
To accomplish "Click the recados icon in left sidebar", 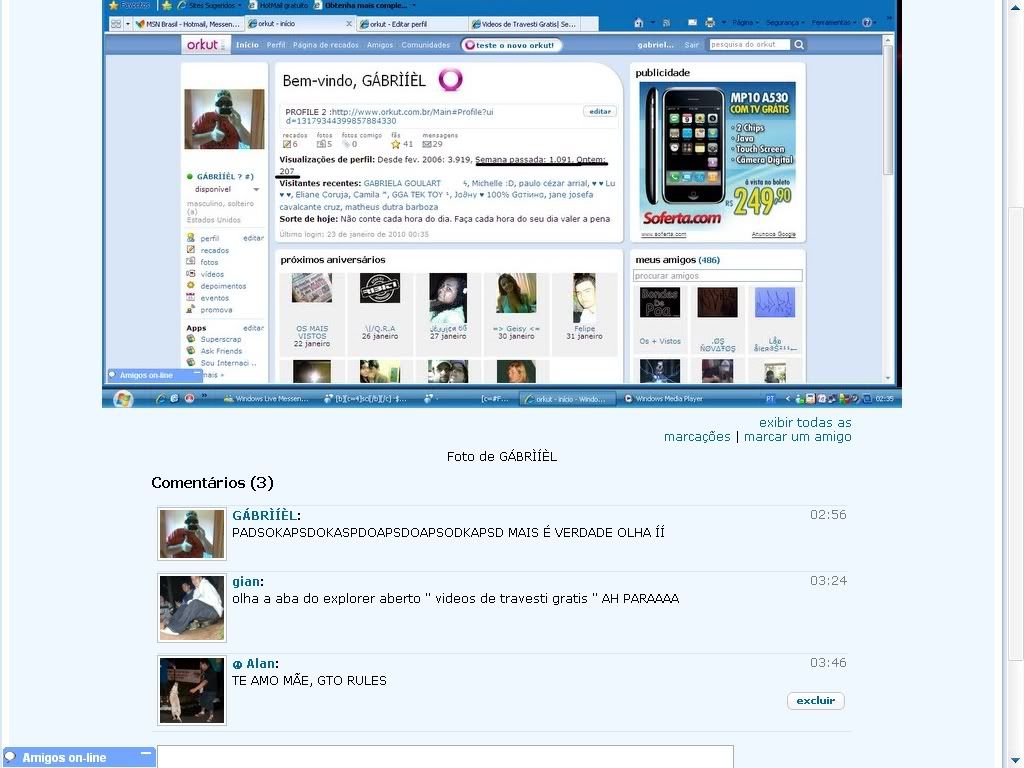I will (x=191, y=249).
